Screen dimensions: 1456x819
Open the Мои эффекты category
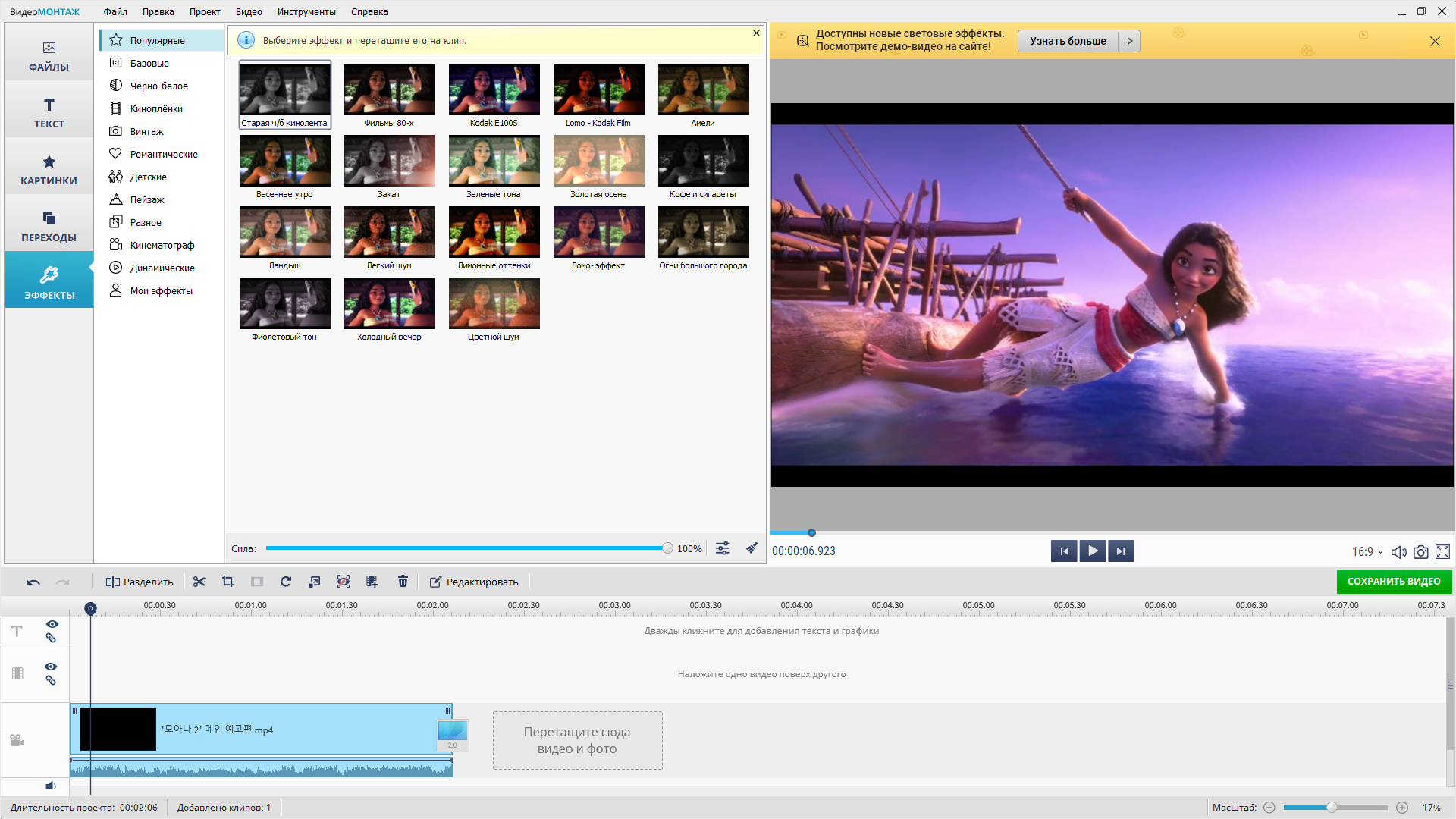coord(162,290)
